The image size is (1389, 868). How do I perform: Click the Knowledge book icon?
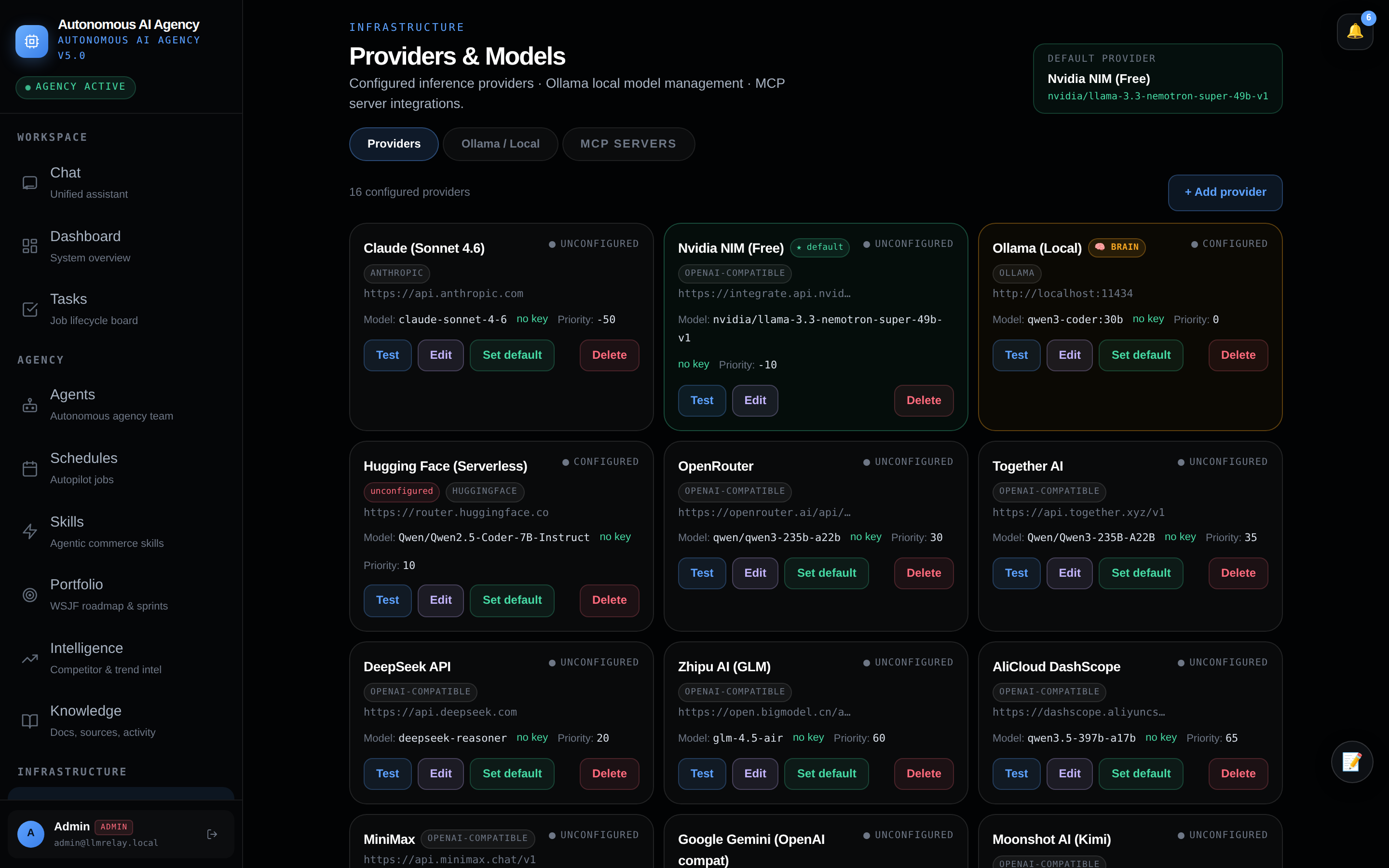click(x=30, y=721)
